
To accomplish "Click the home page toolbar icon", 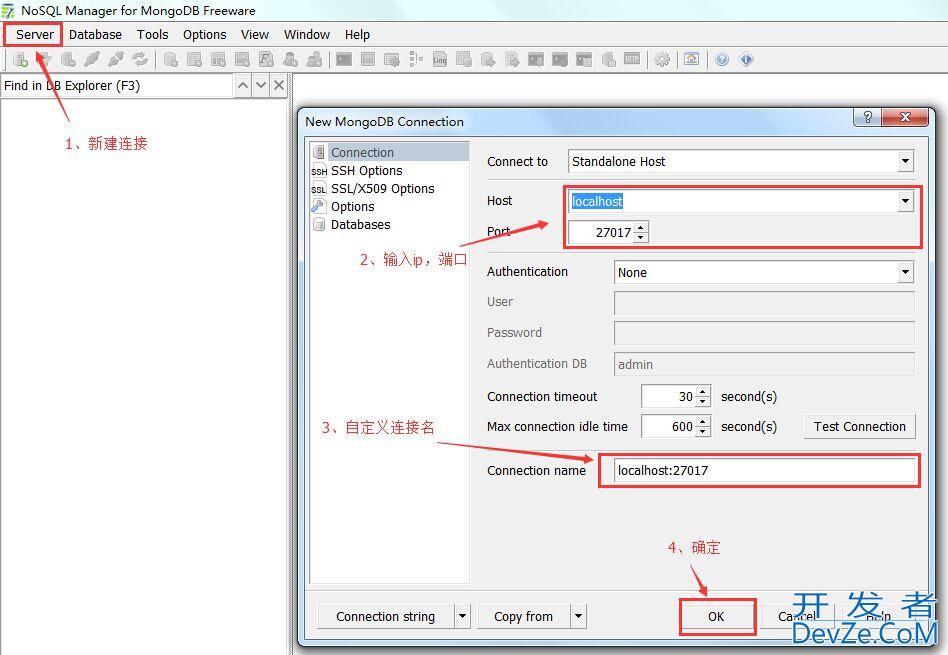I will click(x=692, y=60).
